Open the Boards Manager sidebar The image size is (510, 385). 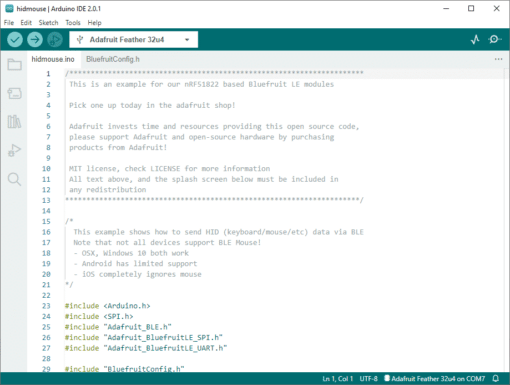tap(15, 93)
